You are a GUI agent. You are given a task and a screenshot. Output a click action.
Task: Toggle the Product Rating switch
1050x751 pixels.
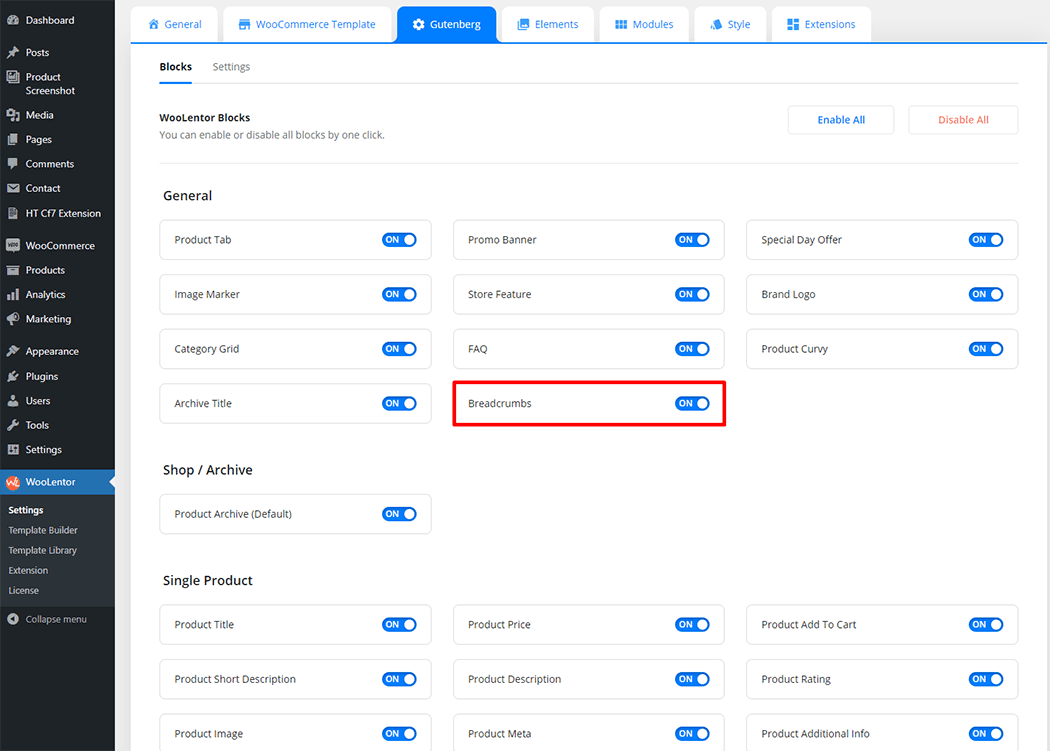coord(986,679)
